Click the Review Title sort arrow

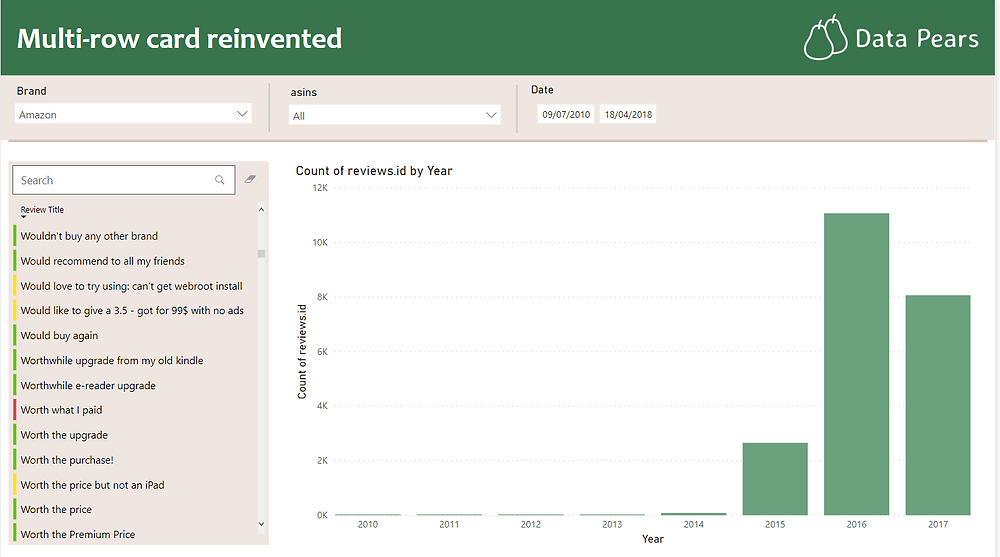(x=24, y=217)
